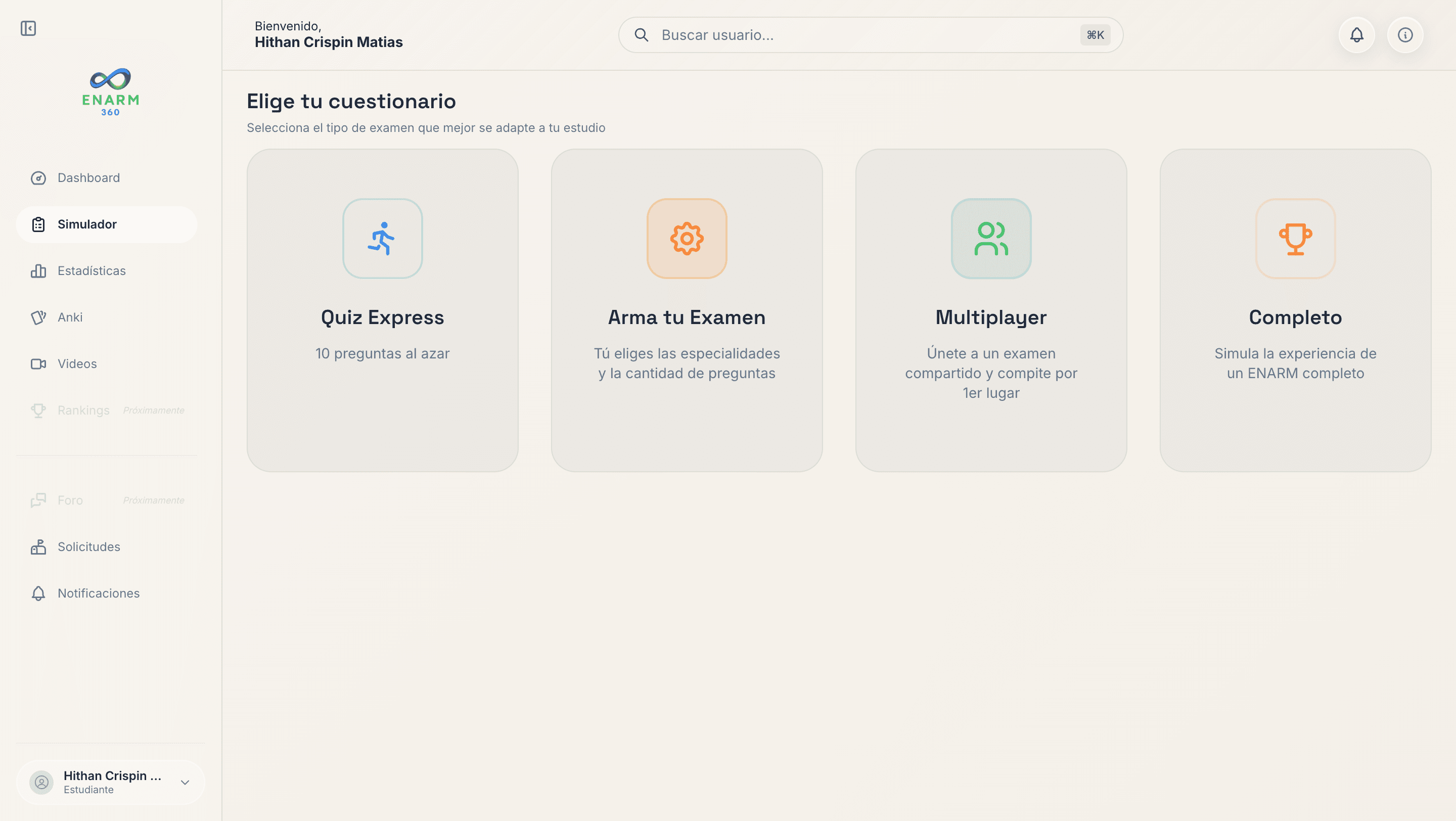Click the user avatar icon at bottom

point(41,782)
